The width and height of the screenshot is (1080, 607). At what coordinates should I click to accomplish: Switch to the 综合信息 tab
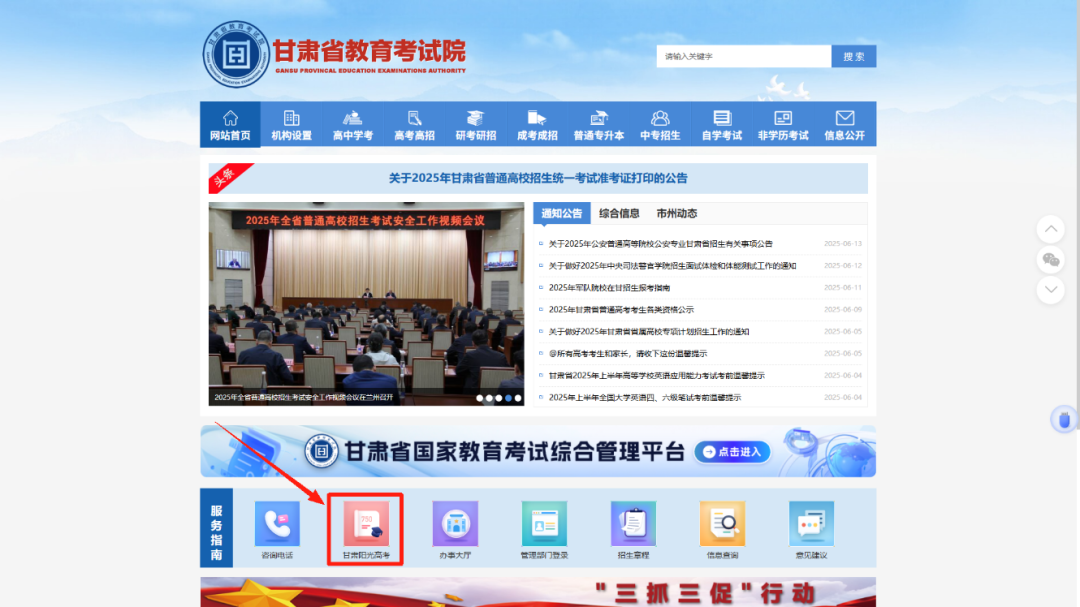pos(619,213)
